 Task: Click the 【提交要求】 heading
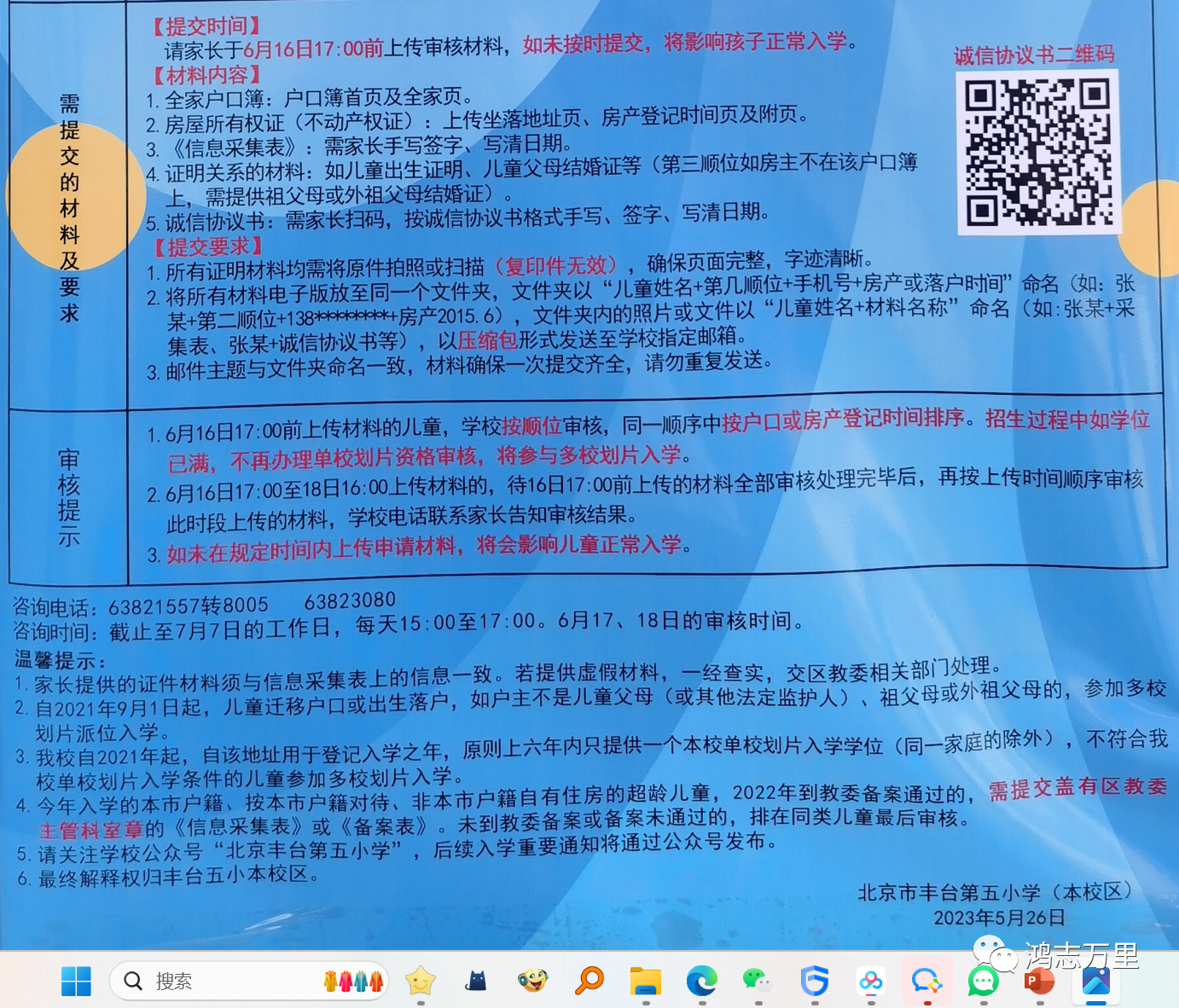click(206, 247)
